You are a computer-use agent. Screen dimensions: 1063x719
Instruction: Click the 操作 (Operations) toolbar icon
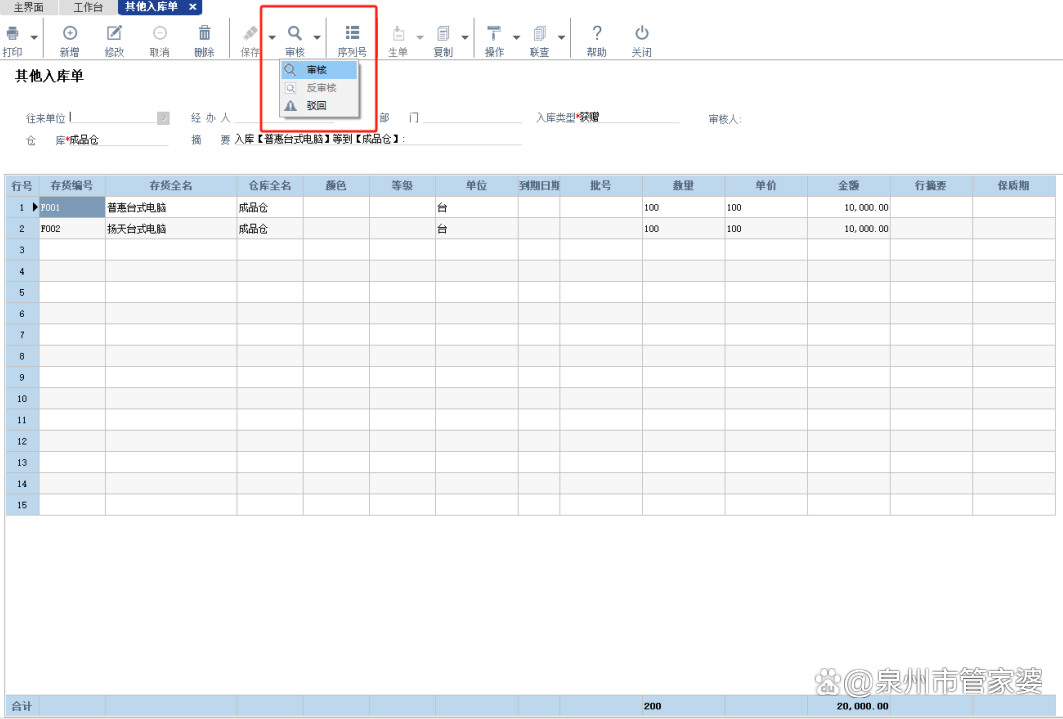(494, 34)
